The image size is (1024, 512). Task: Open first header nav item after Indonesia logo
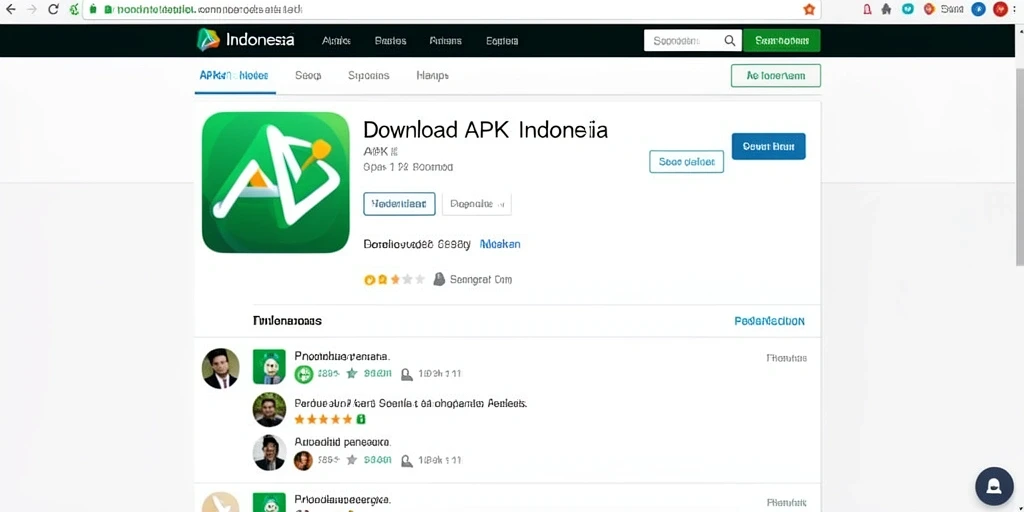tap(336, 40)
